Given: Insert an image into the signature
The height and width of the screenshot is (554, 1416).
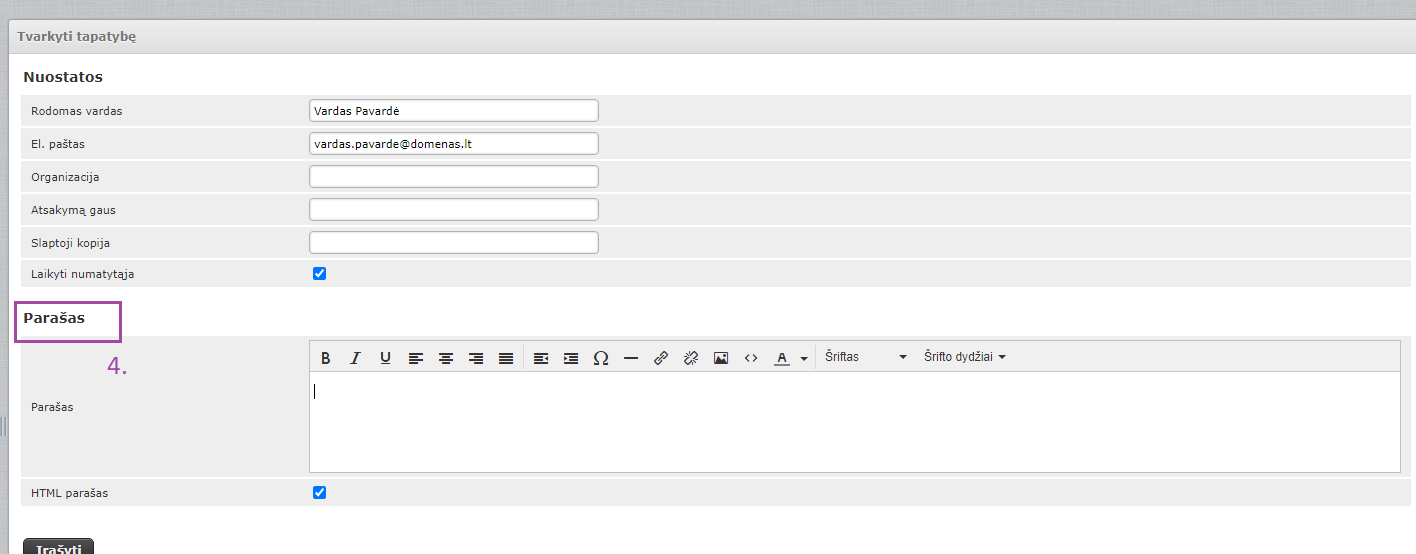Looking at the screenshot, I should (721, 358).
